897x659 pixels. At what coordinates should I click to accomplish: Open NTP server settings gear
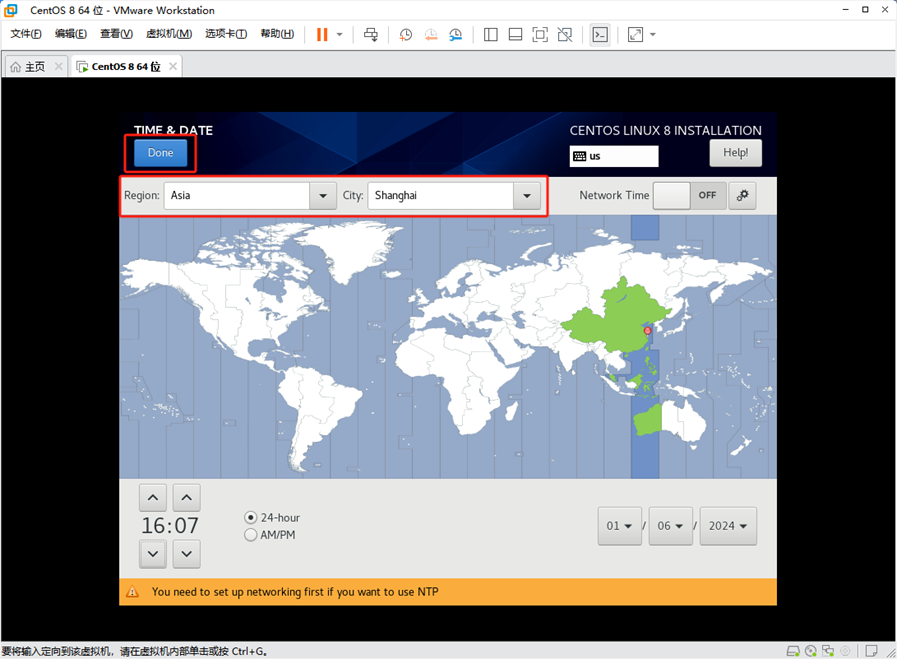[743, 196]
